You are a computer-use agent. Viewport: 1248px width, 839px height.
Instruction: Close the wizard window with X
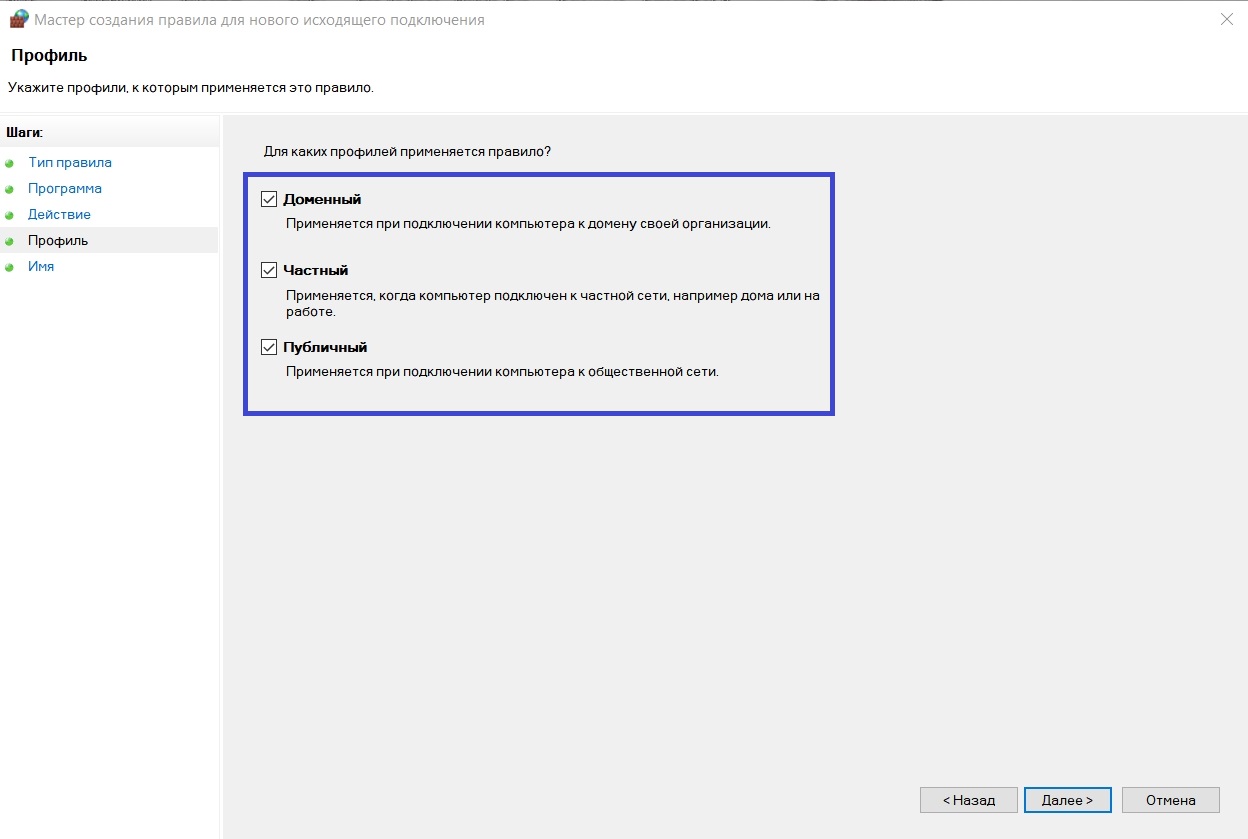point(1227,19)
